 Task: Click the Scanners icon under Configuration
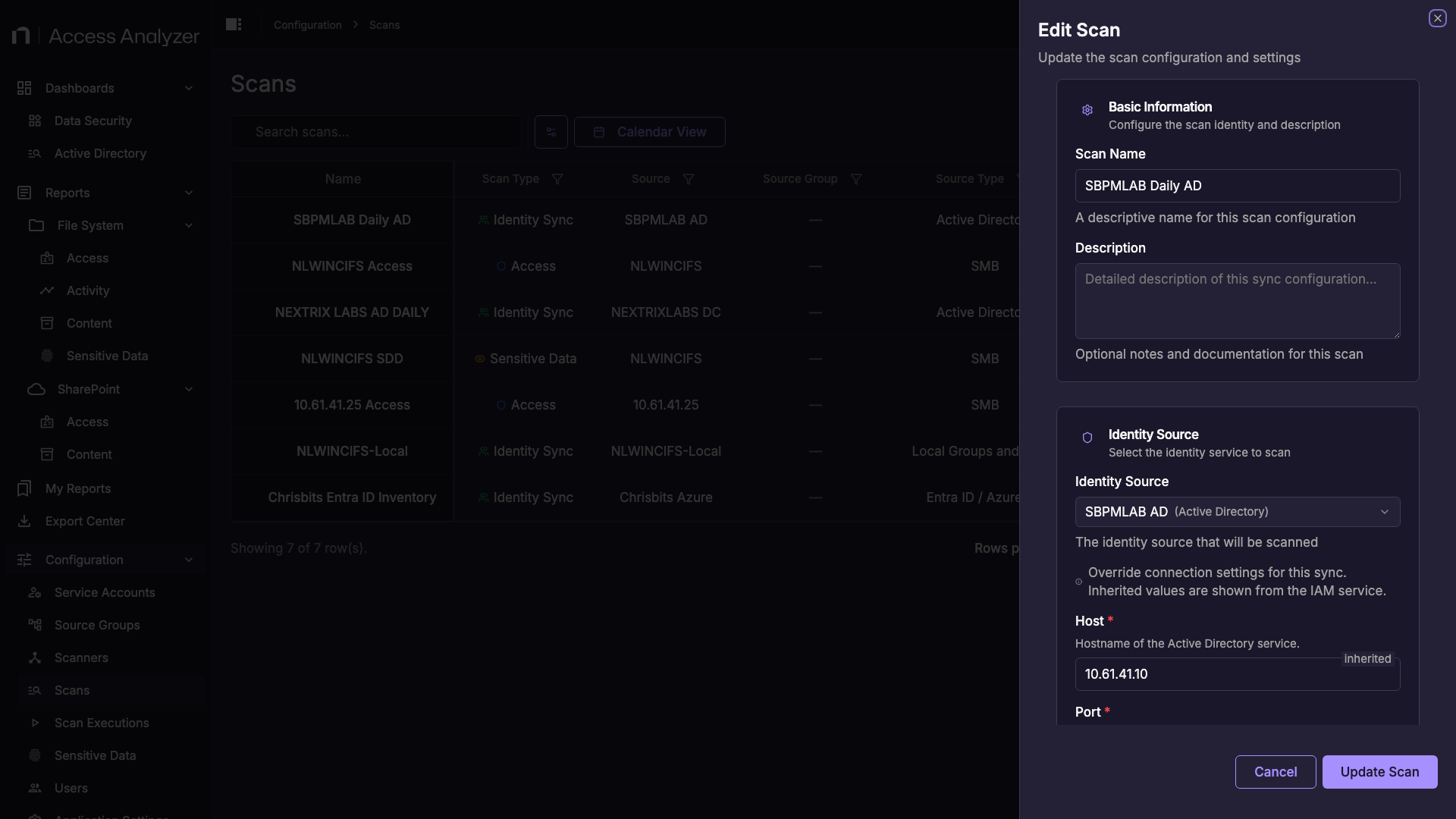(x=34, y=657)
